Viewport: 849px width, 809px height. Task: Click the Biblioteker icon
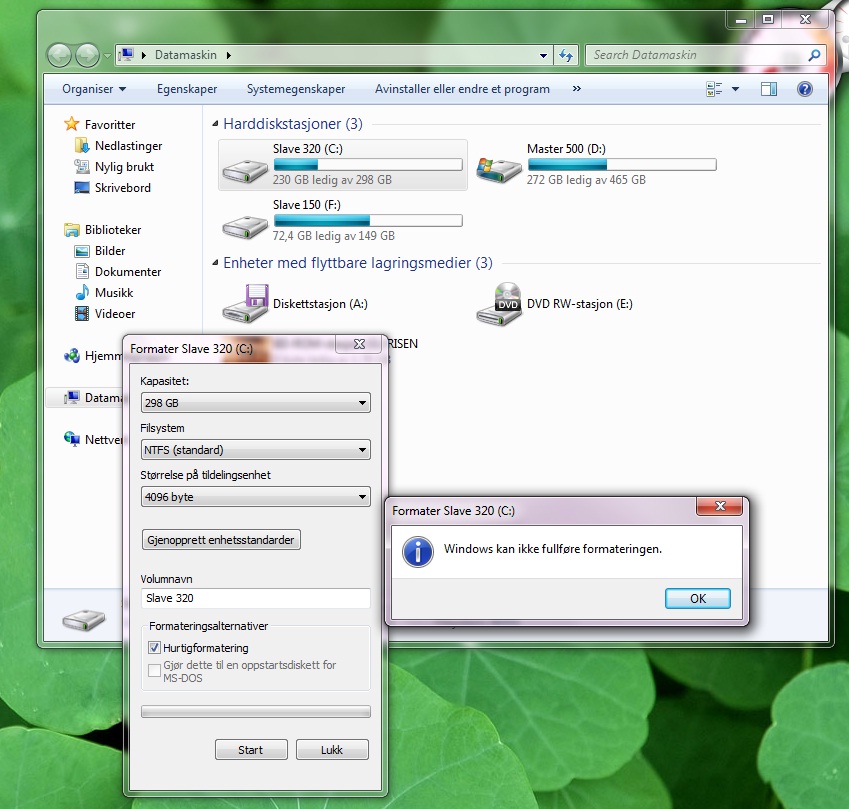click(x=71, y=230)
